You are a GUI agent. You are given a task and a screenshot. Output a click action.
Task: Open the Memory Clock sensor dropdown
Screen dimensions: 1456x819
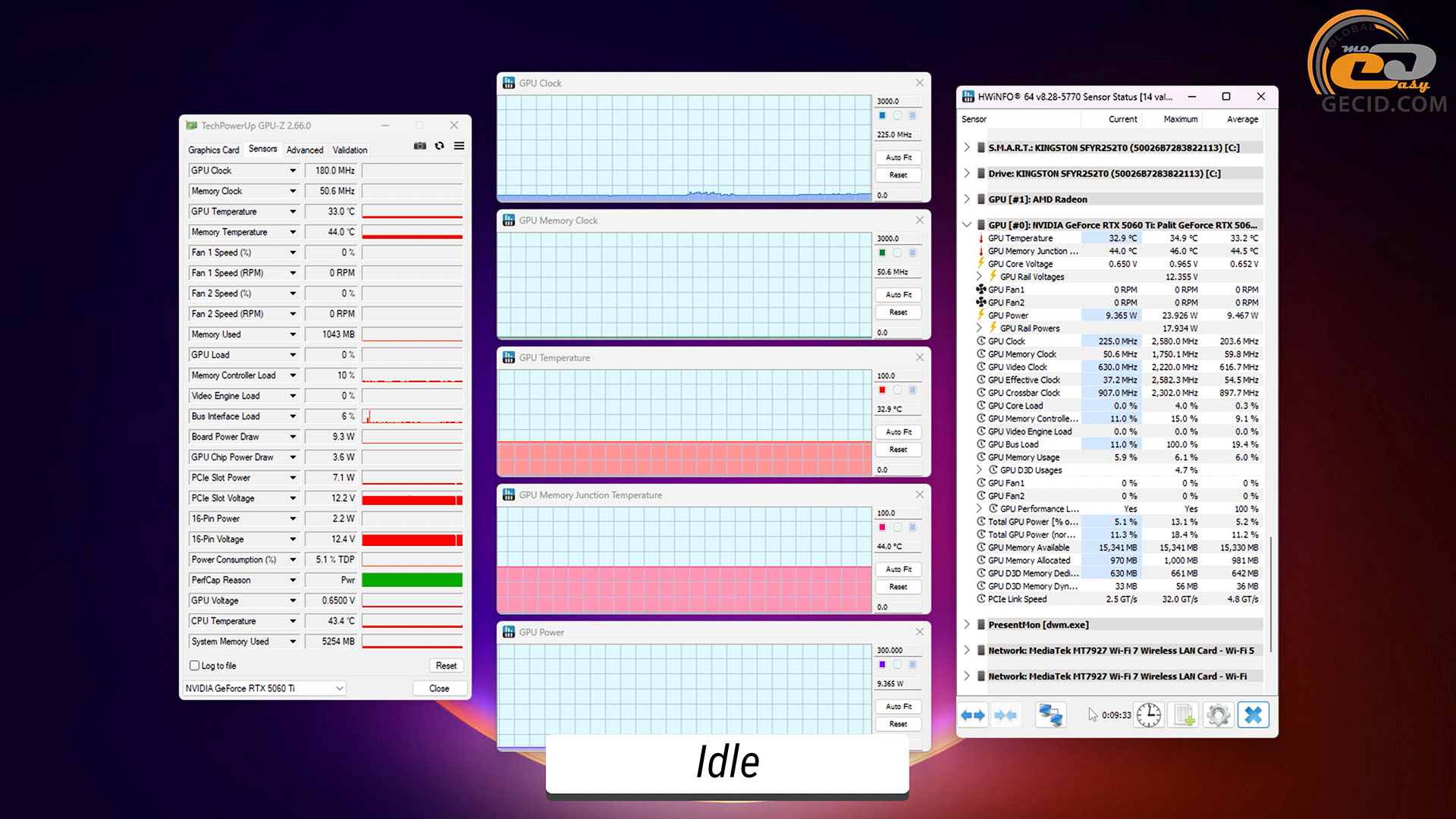coord(293,191)
